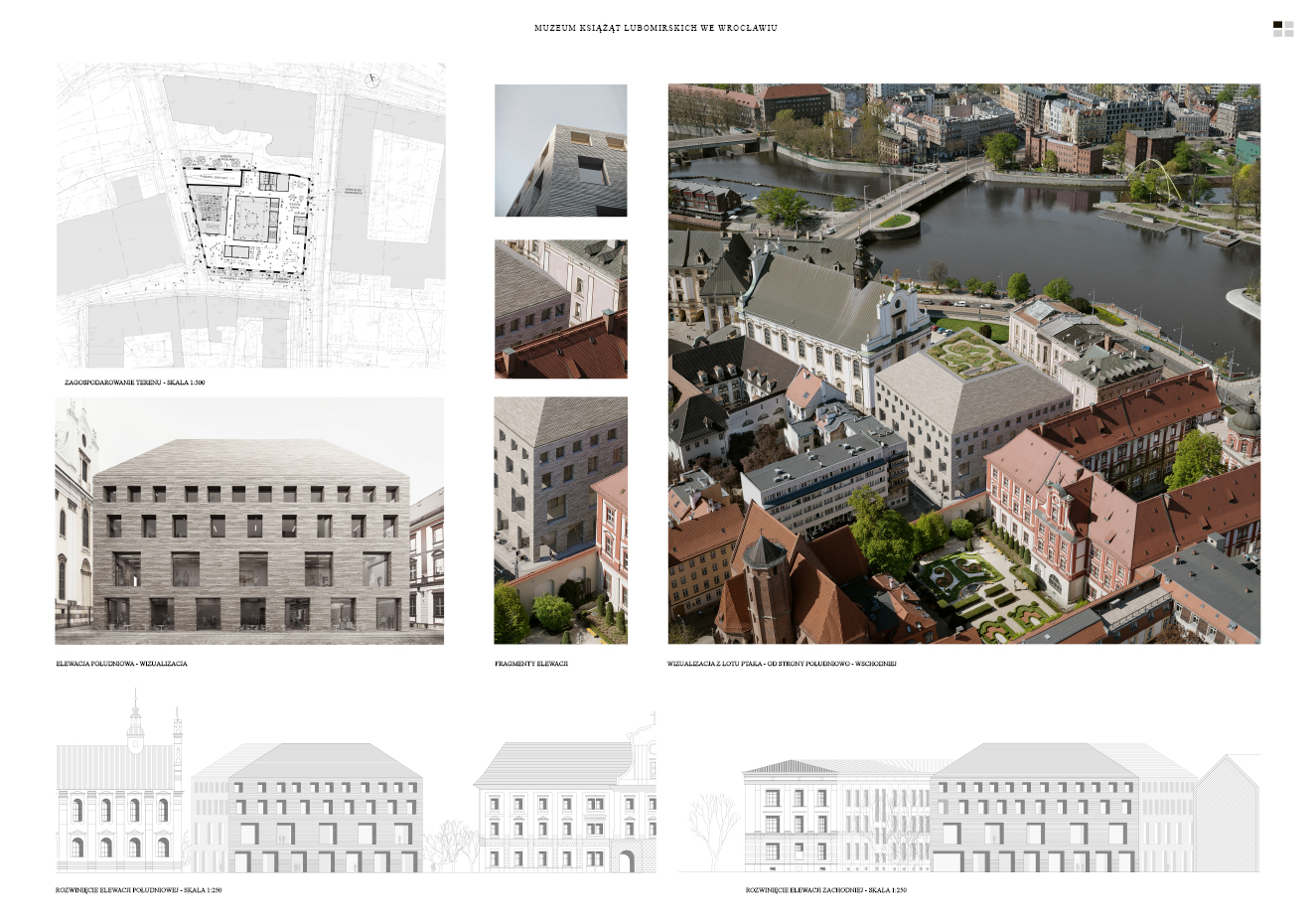The image size is (1316, 922).
Task: Click the 'Rozwinięcie elewacji południowej' caption
Action: [x=138, y=890]
